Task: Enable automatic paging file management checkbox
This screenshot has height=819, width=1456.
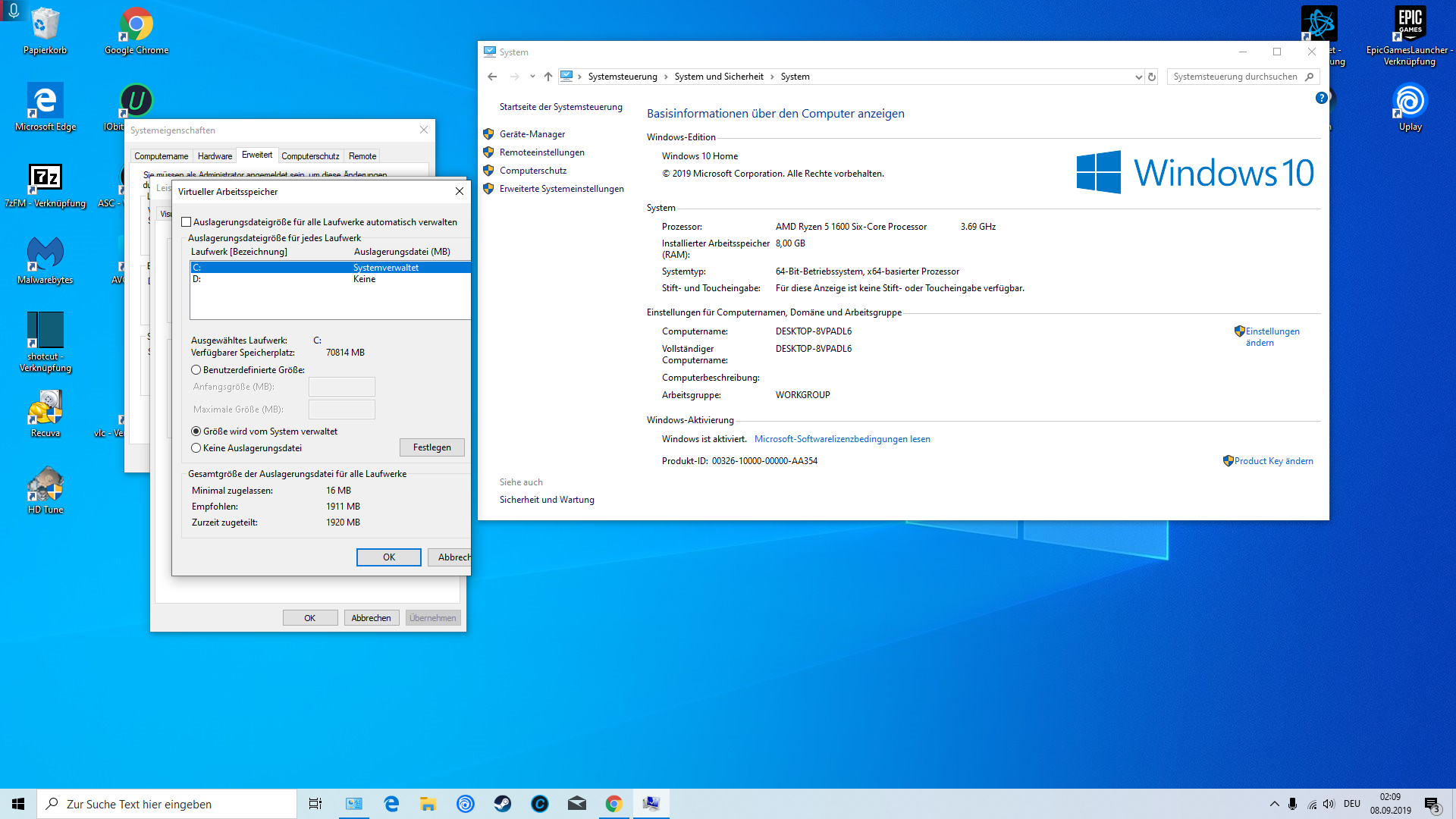Action: coord(187,222)
